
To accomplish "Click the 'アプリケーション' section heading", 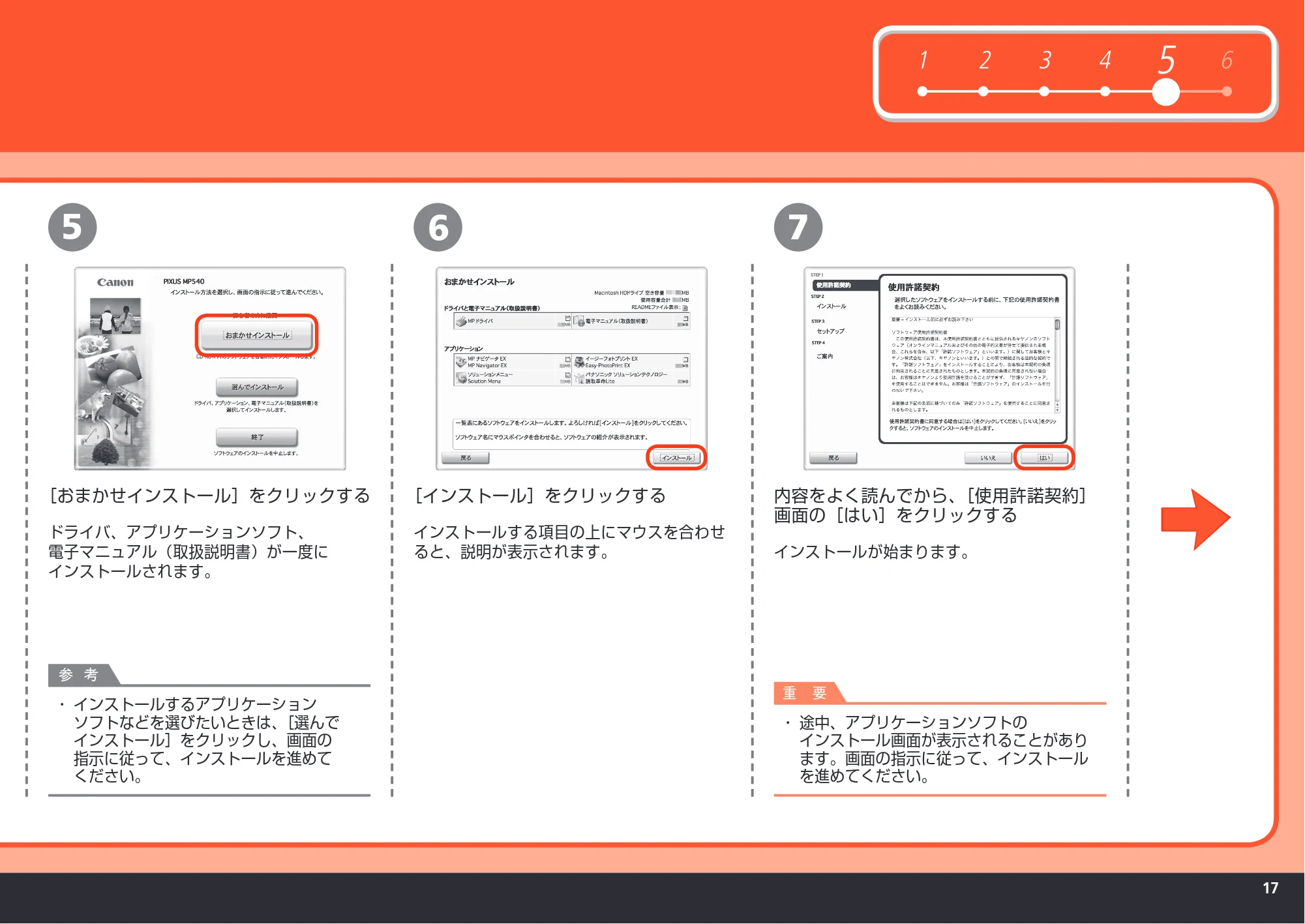I will tap(464, 349).
